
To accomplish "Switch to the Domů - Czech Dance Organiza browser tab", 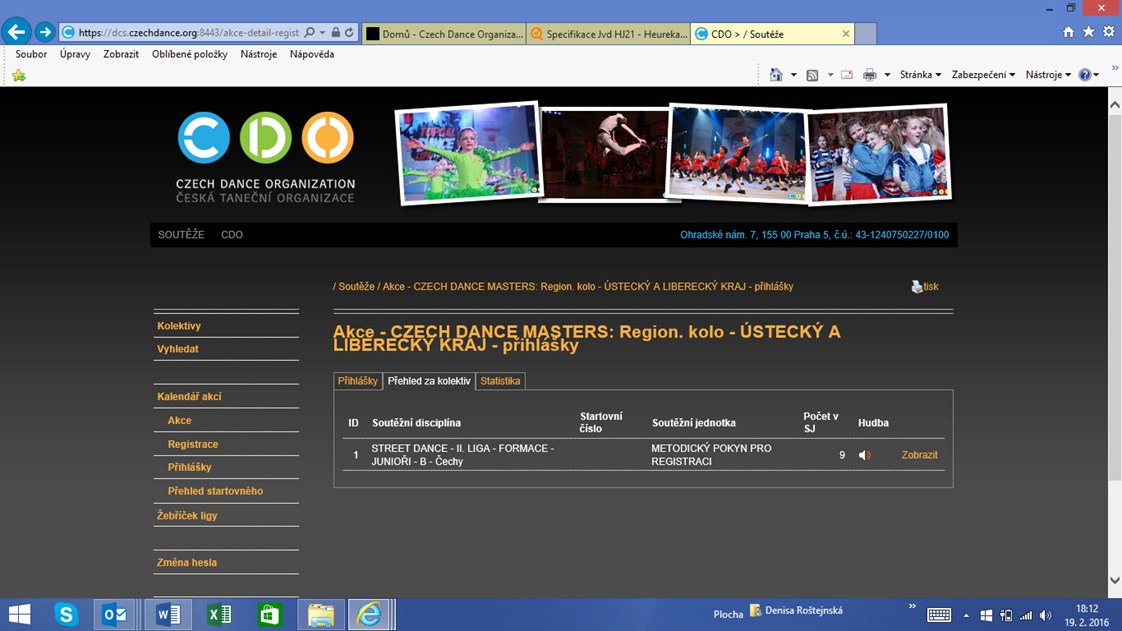I will (x=445, y=34).
